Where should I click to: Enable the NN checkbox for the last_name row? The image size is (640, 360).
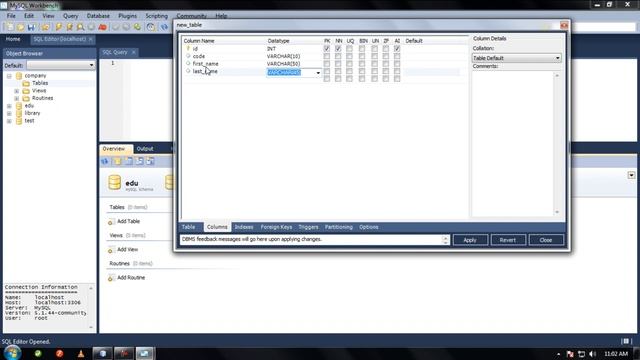tap(338, 71)
